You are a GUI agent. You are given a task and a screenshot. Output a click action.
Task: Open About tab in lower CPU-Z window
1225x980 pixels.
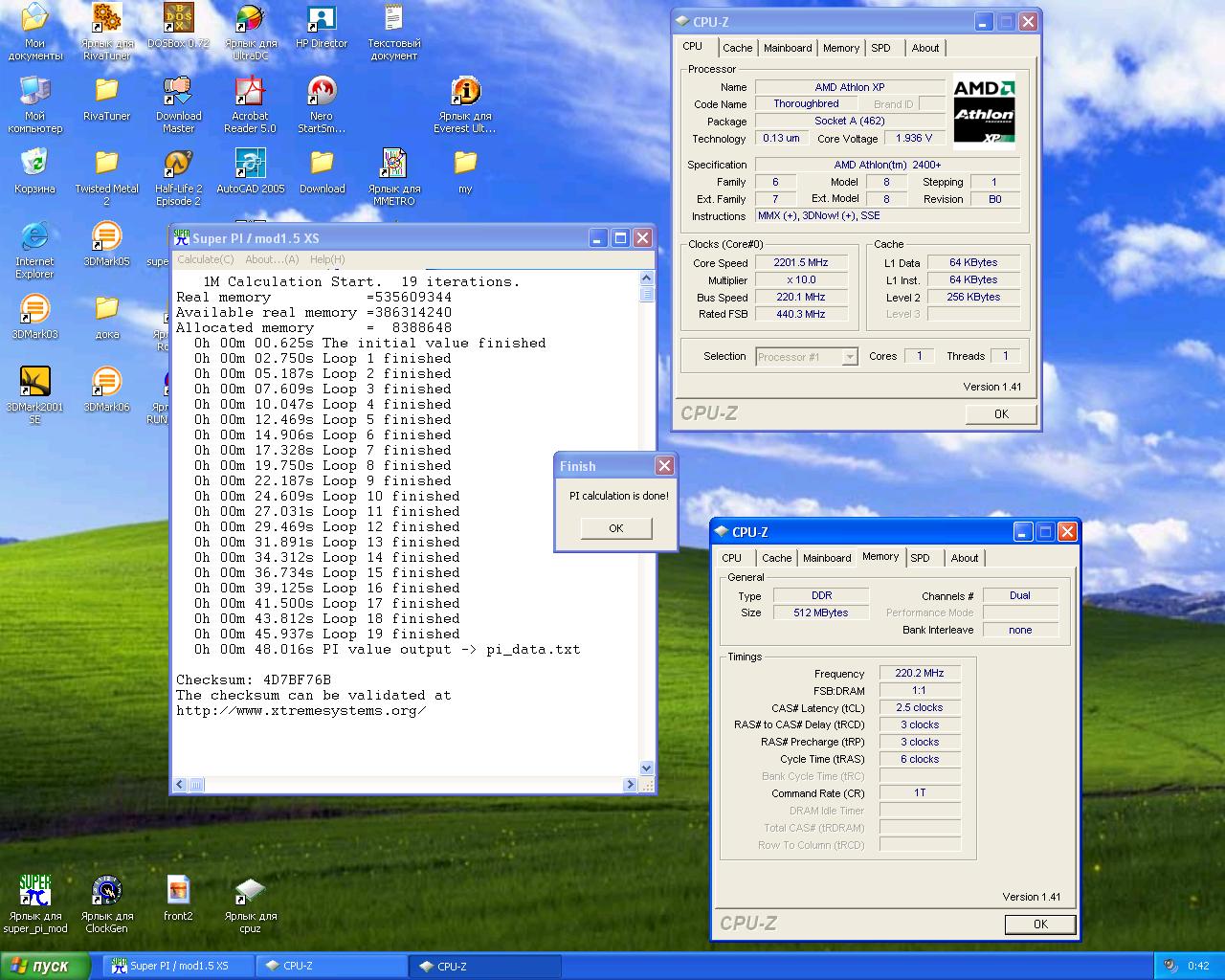[x=965, y=558]
